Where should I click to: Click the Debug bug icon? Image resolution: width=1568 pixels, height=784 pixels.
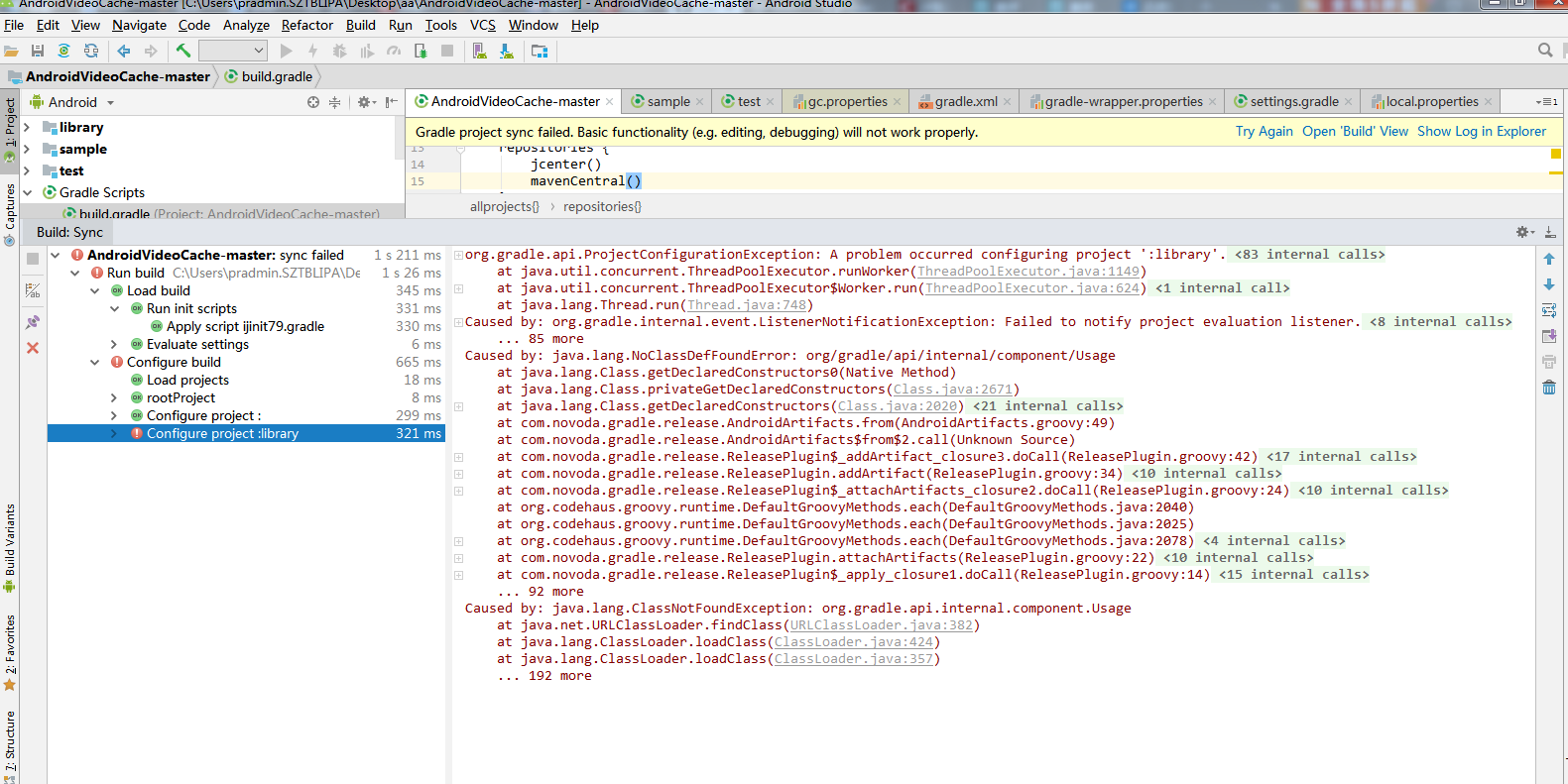click(340, 51)
